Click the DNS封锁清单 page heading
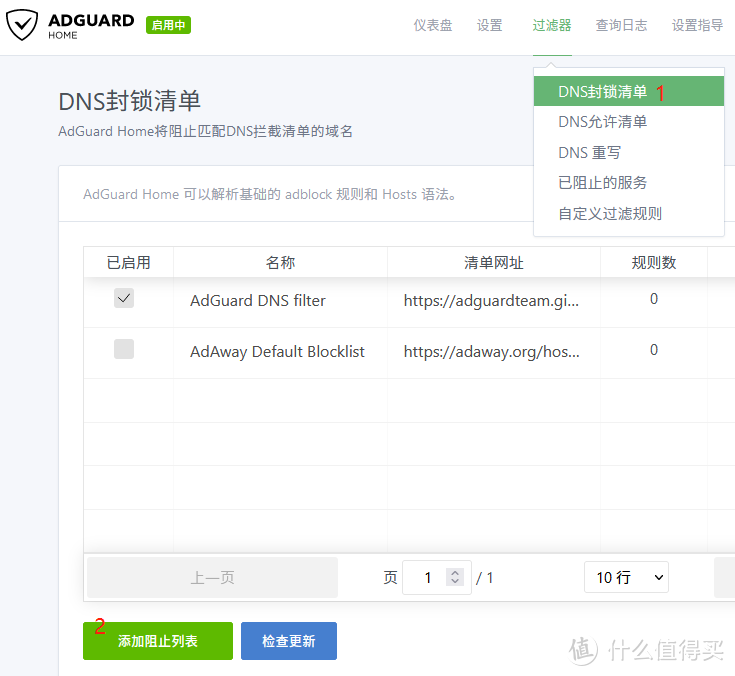Viewport: 735px width, 676px height. point(129,101)
